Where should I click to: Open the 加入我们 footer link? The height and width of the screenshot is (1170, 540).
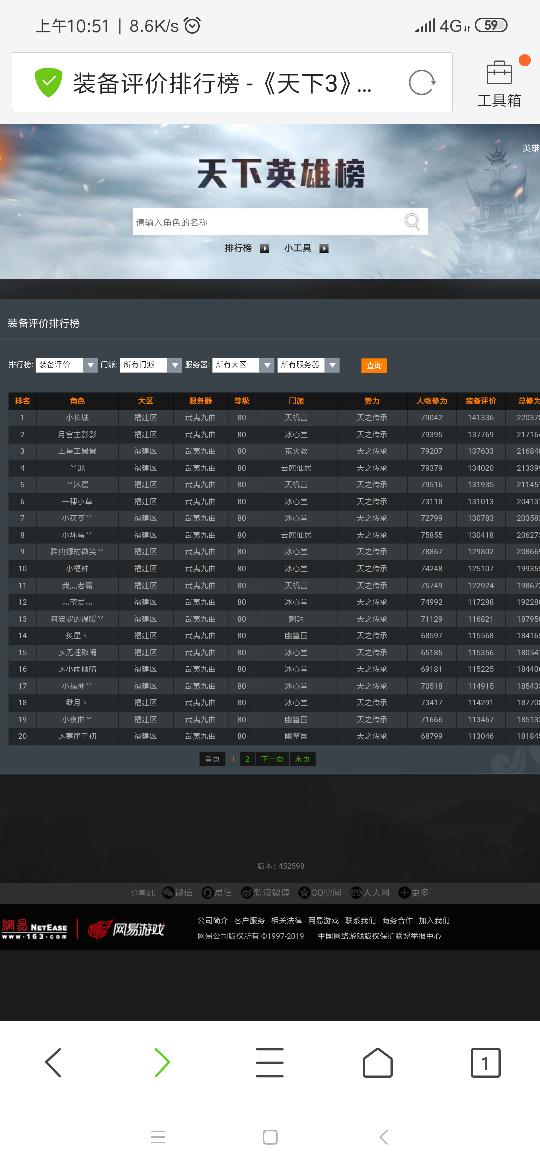(433, 921)
